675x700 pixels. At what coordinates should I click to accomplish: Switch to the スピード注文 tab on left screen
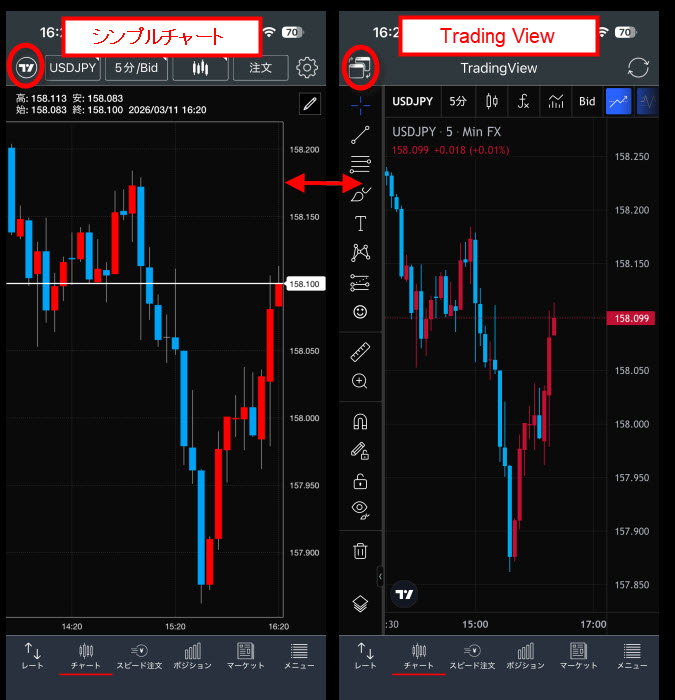point(139,656)
